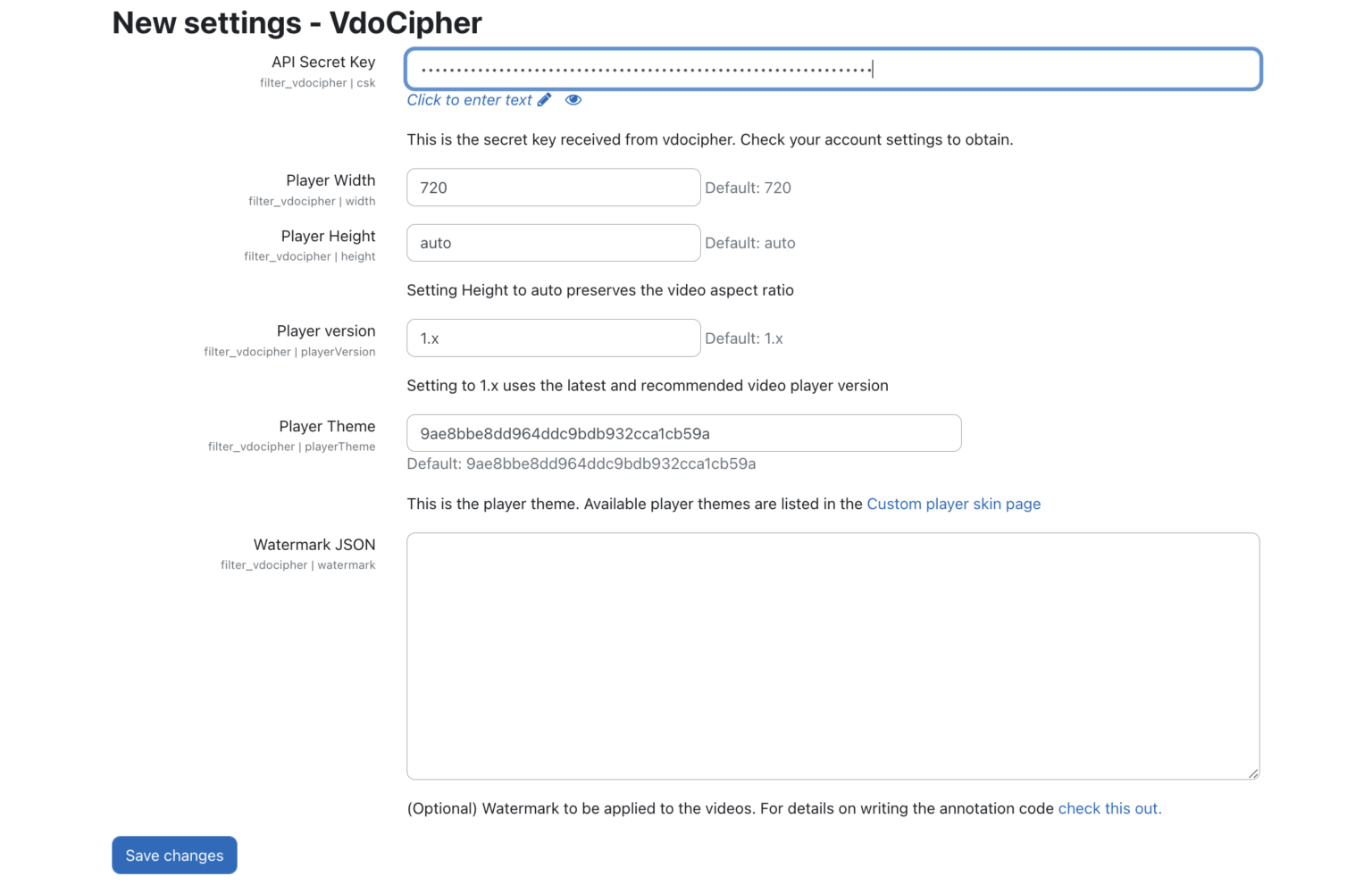Screen dimensions: 1372x885
Task: Click the 'filter_vdocipher | playerTheme' label
Action: 291,447
